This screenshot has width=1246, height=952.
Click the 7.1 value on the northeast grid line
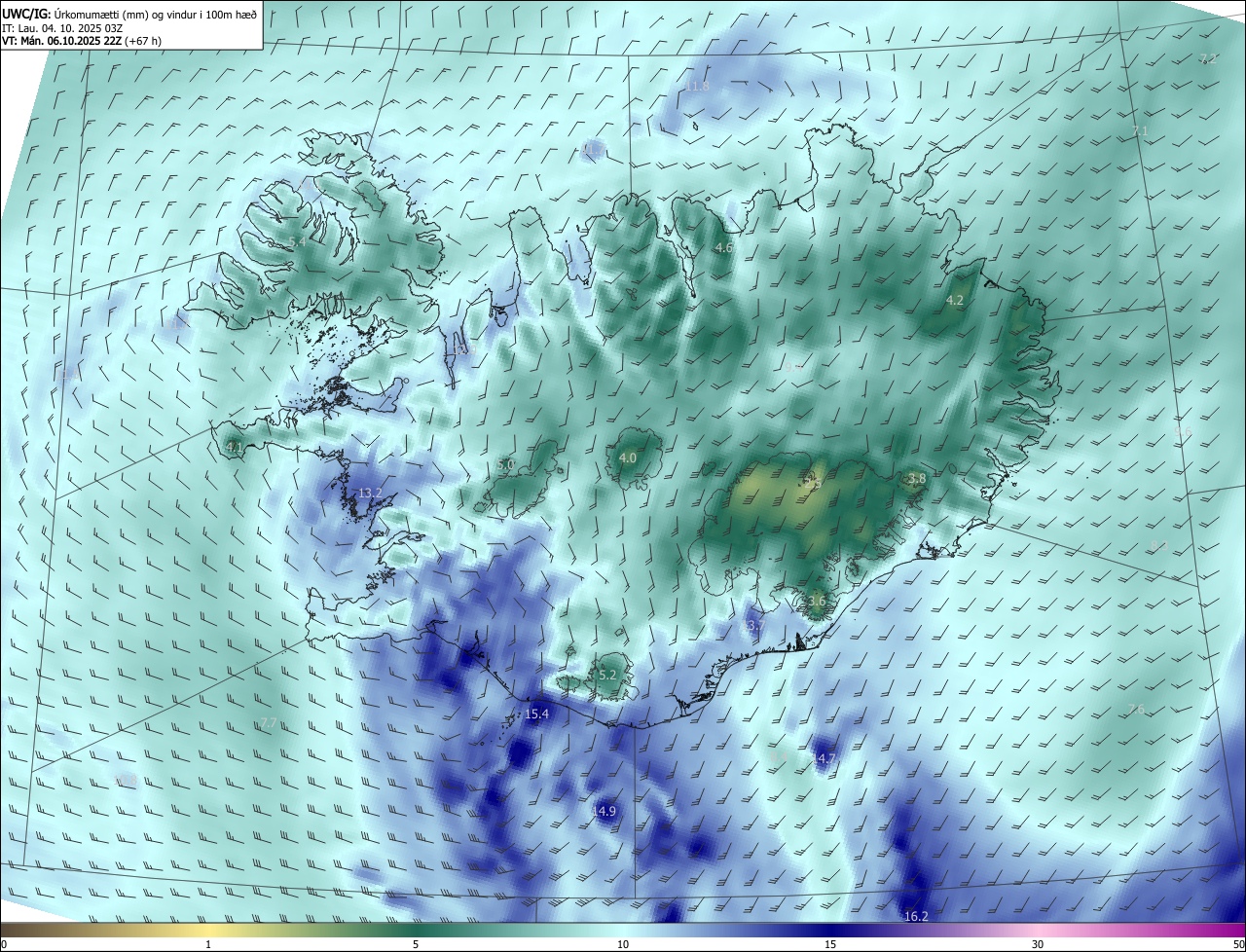1140,130
